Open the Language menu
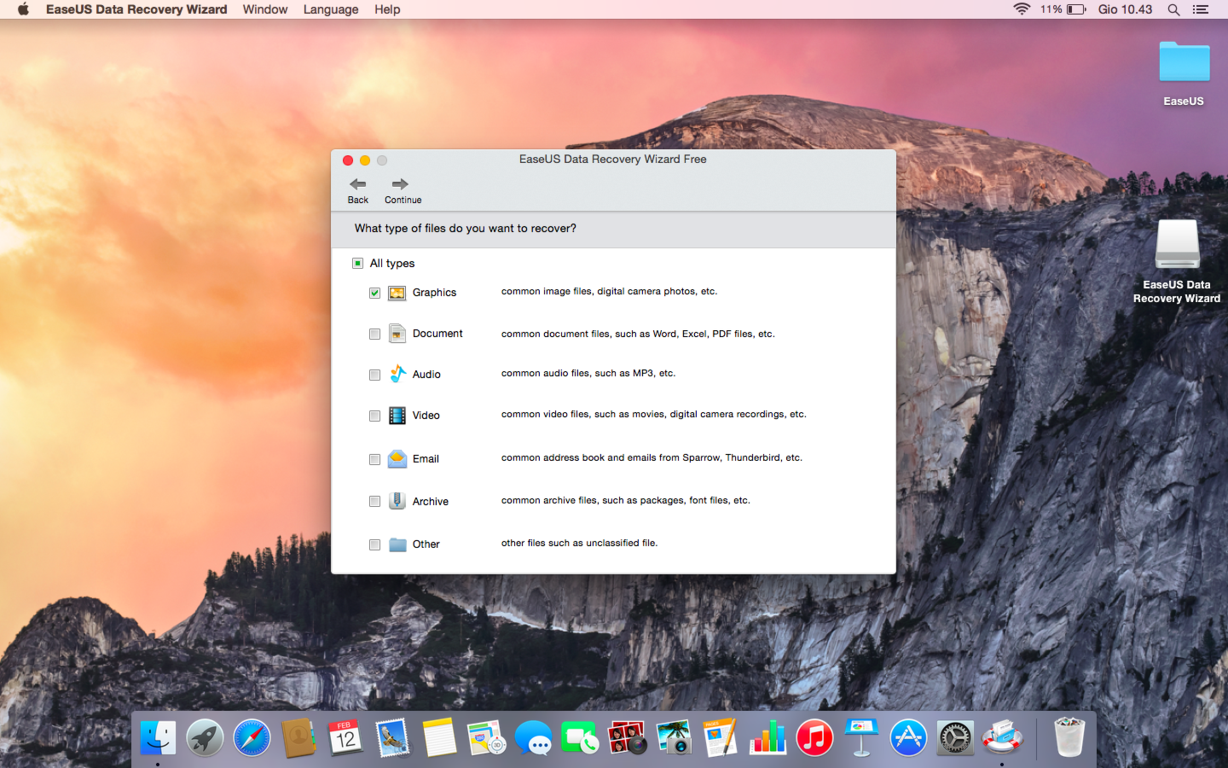Viewport: 1228px width, 768px height. pos(331,9)
